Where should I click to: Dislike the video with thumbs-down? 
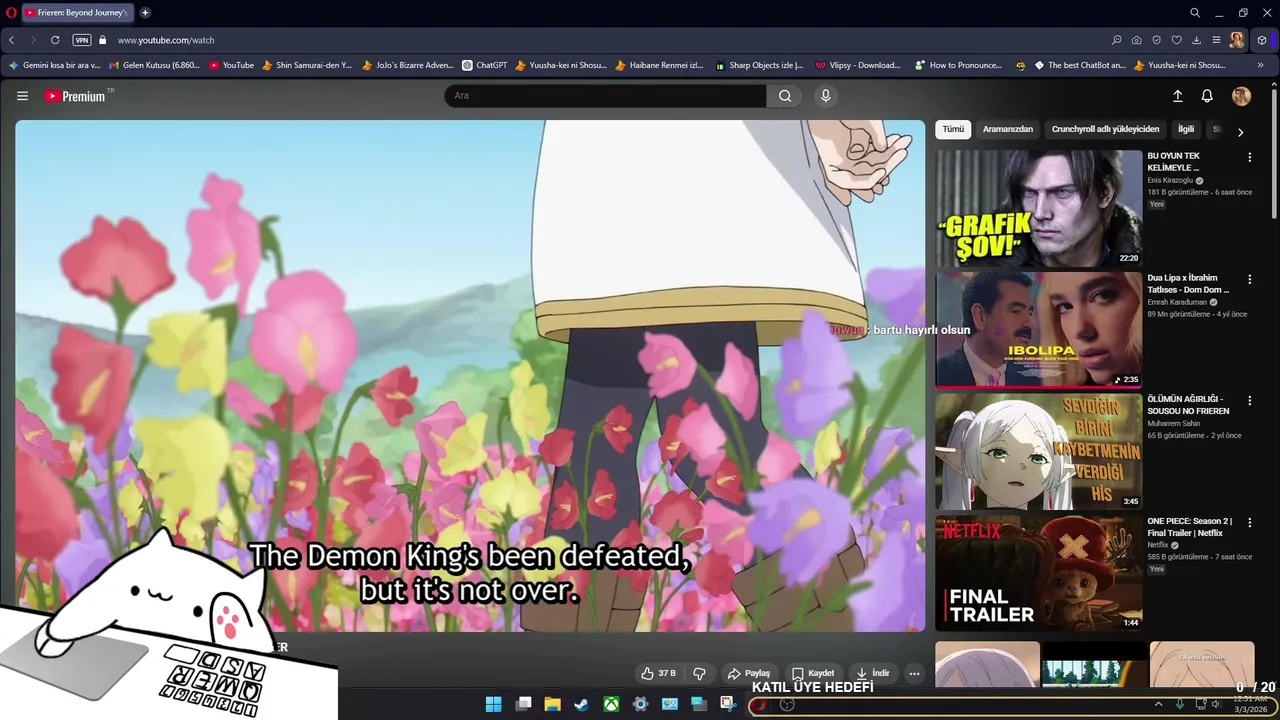699,673
